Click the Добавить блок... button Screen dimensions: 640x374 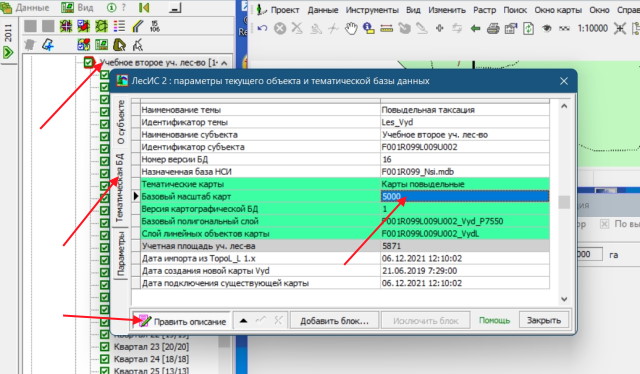pyautogui.click(x=334, y=321)
